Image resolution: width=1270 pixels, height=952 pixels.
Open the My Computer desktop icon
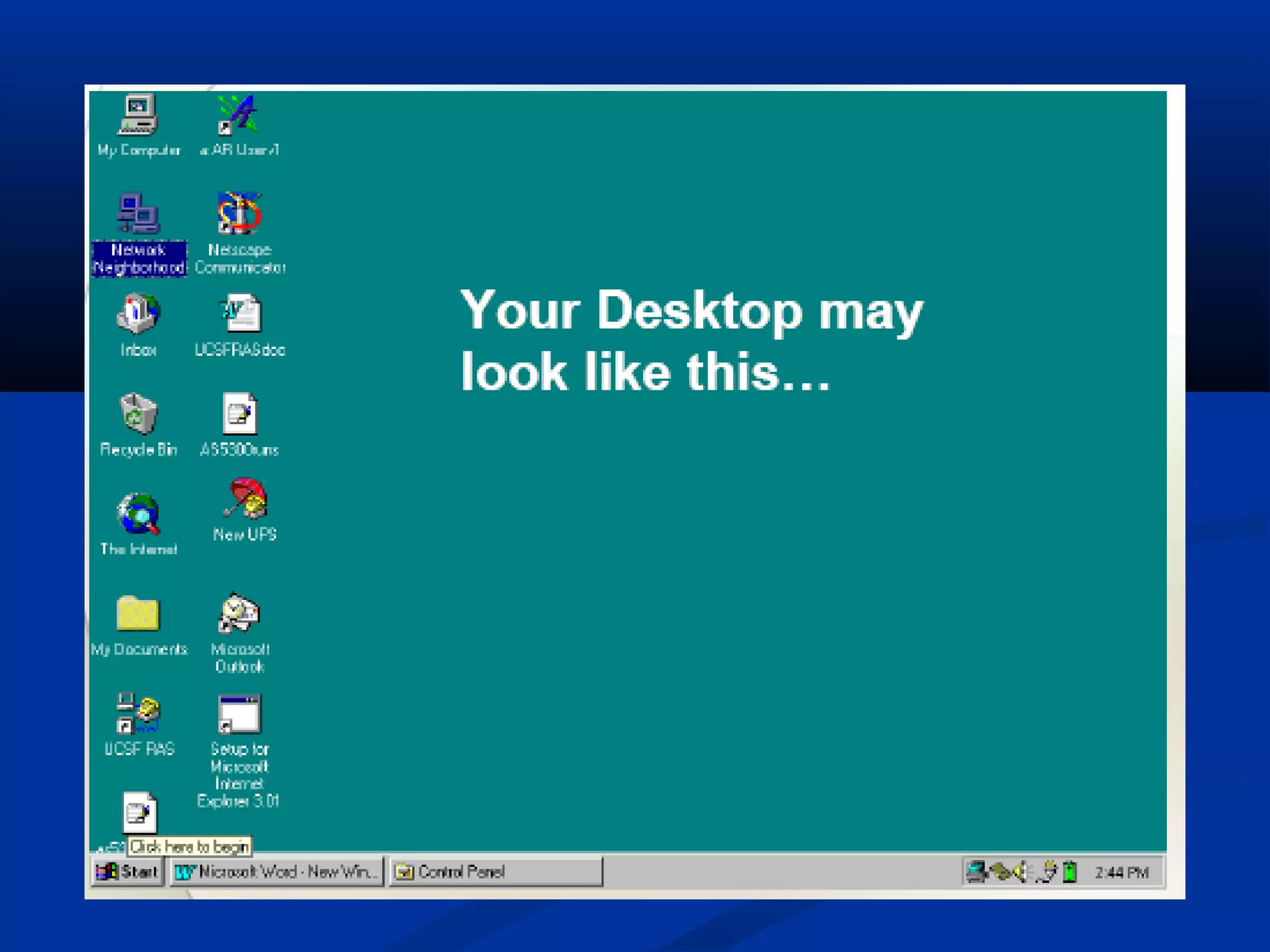click(138, 115)
